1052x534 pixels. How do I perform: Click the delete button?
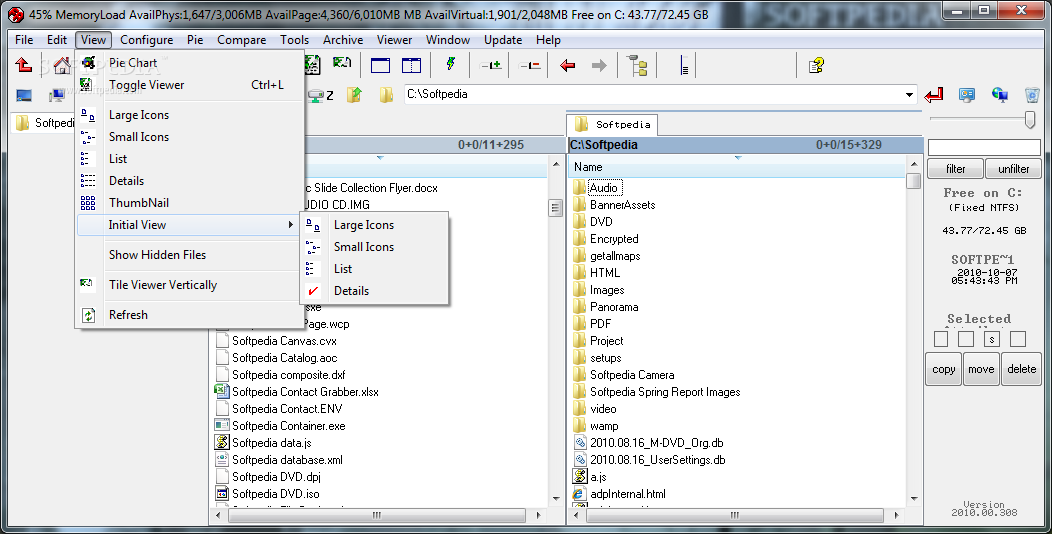1021,369
